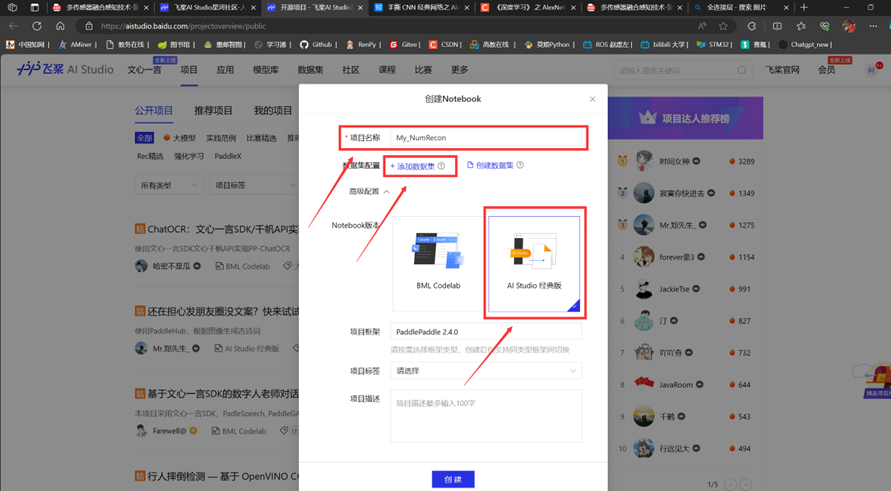Open the 更多 nav item
The image size is (891, 491).
coord(459,70)
